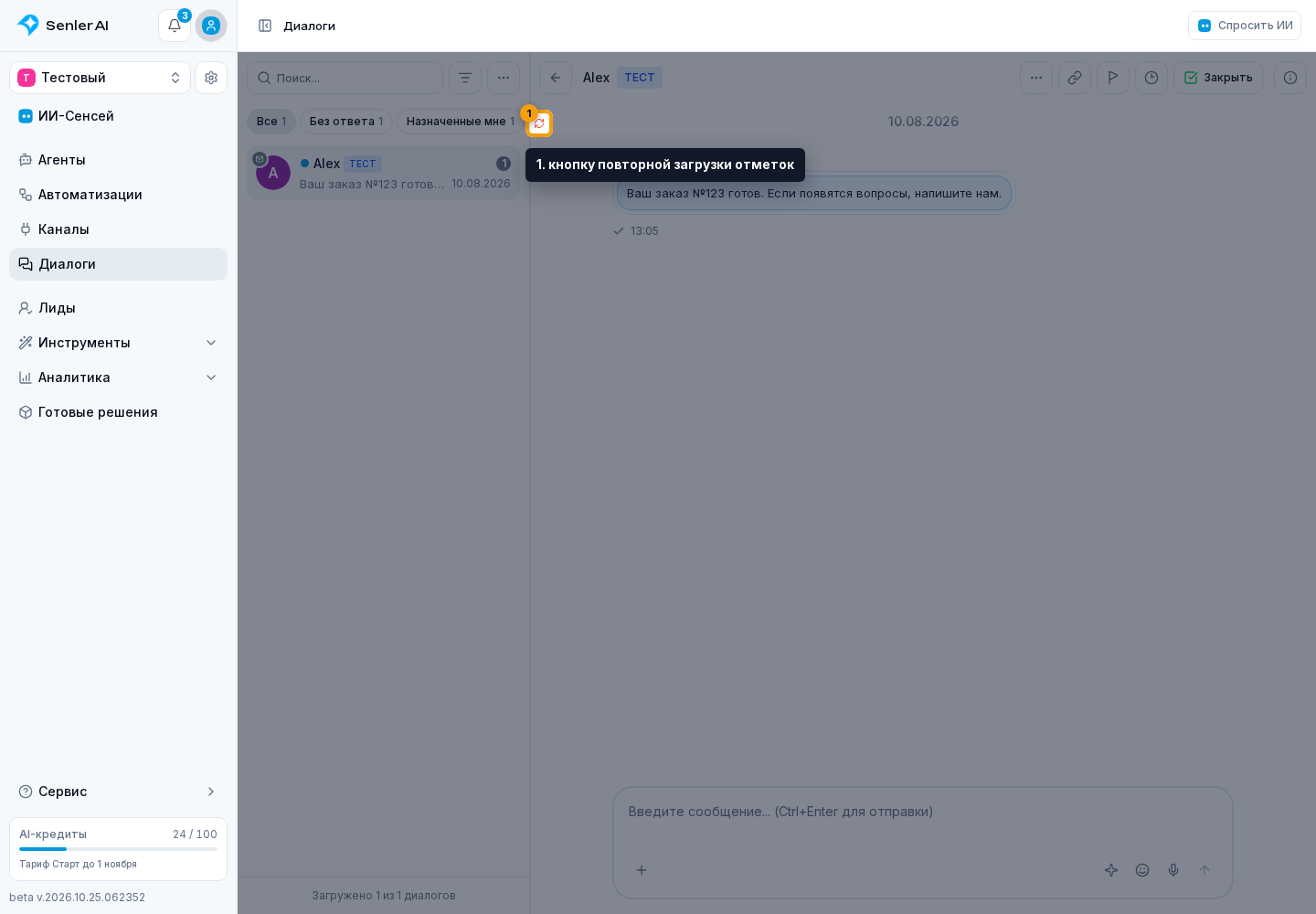Open the dialog list filter icon
The image size is (1316, 914).
pyautogui.click(x=465, y=78)
